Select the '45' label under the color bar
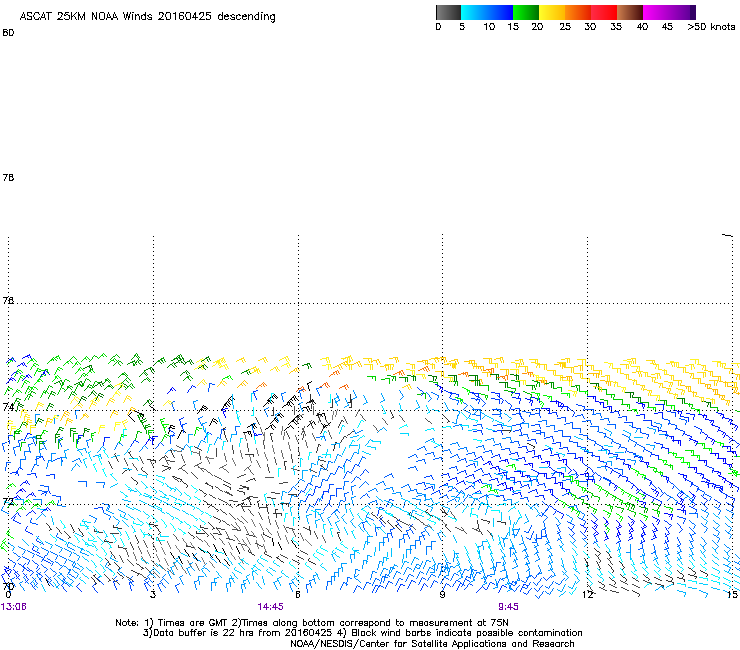The image size is (740, 650). (x=667, y=27)
